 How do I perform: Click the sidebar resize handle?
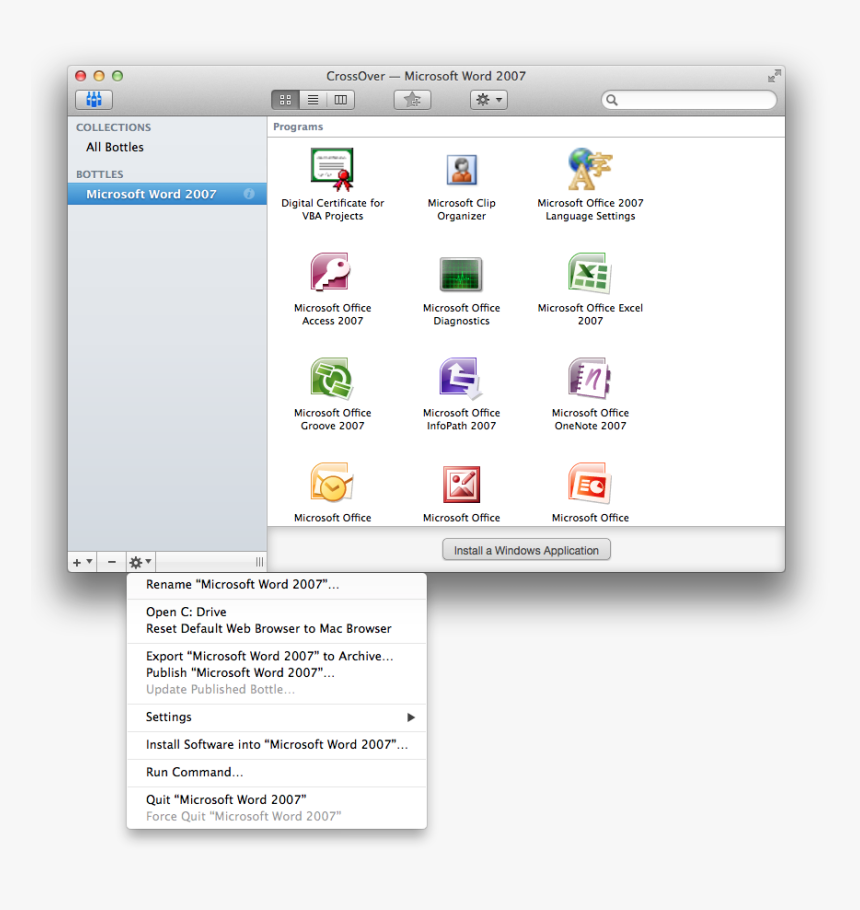(259, 562)
